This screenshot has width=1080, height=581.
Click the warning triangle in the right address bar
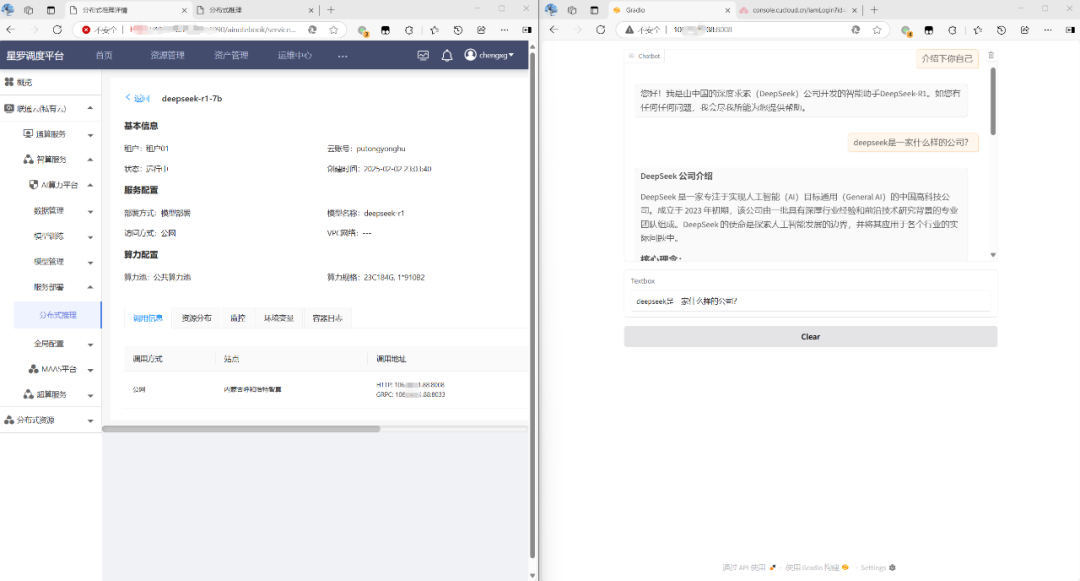pos(629,30)
